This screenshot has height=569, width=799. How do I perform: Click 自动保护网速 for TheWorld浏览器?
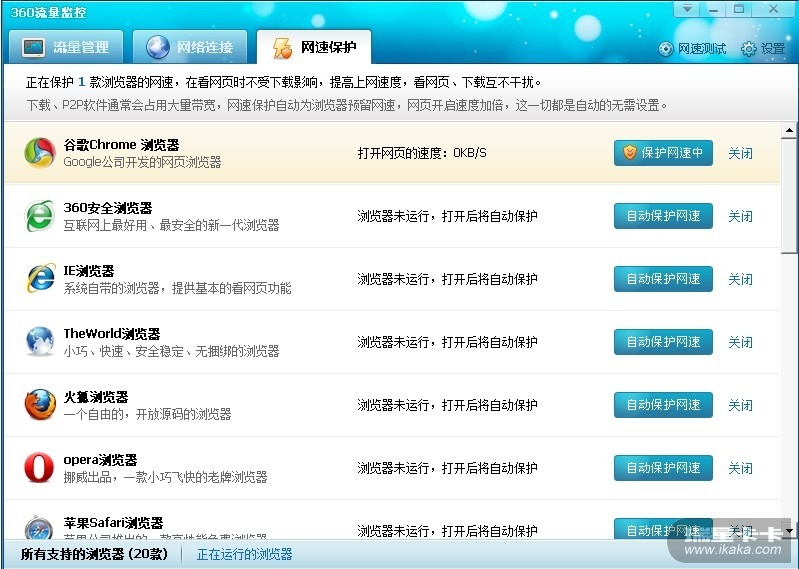[663, 342]
